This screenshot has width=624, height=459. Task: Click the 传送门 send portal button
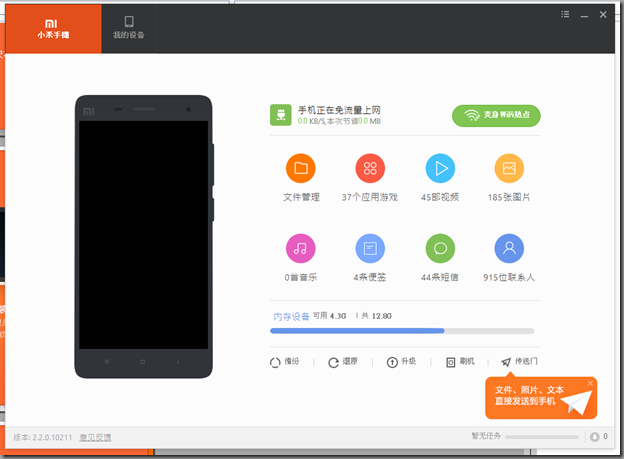[x=519, y=361]
